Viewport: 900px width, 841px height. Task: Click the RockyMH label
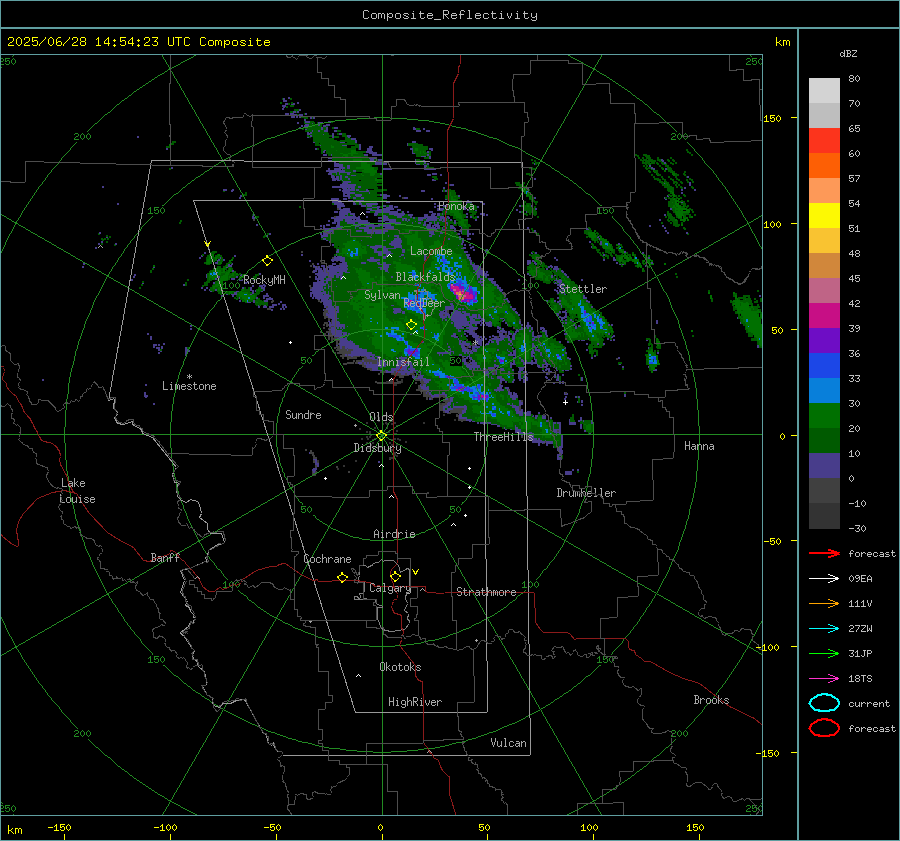pyautogui.click(x=264, y=280)
